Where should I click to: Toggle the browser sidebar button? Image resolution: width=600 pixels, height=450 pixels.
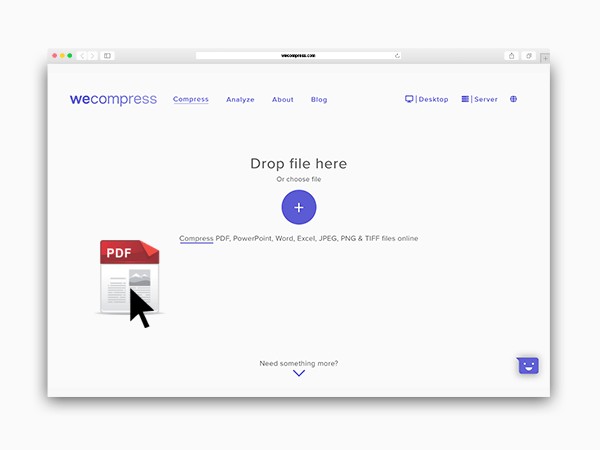coord(107,56)
